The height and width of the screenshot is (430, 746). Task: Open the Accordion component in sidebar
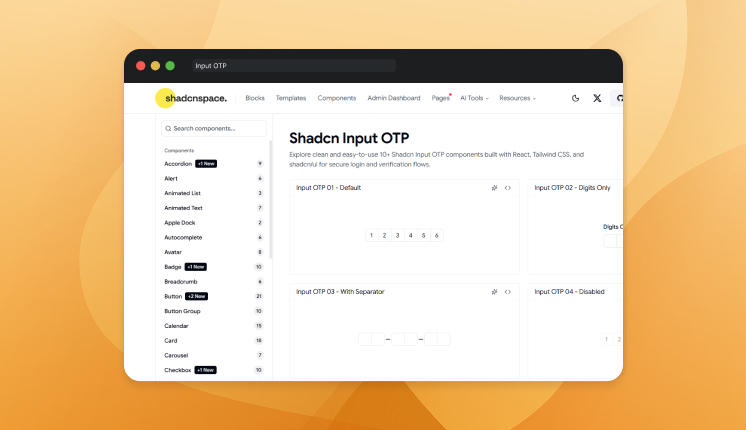(x=178, y=164)
